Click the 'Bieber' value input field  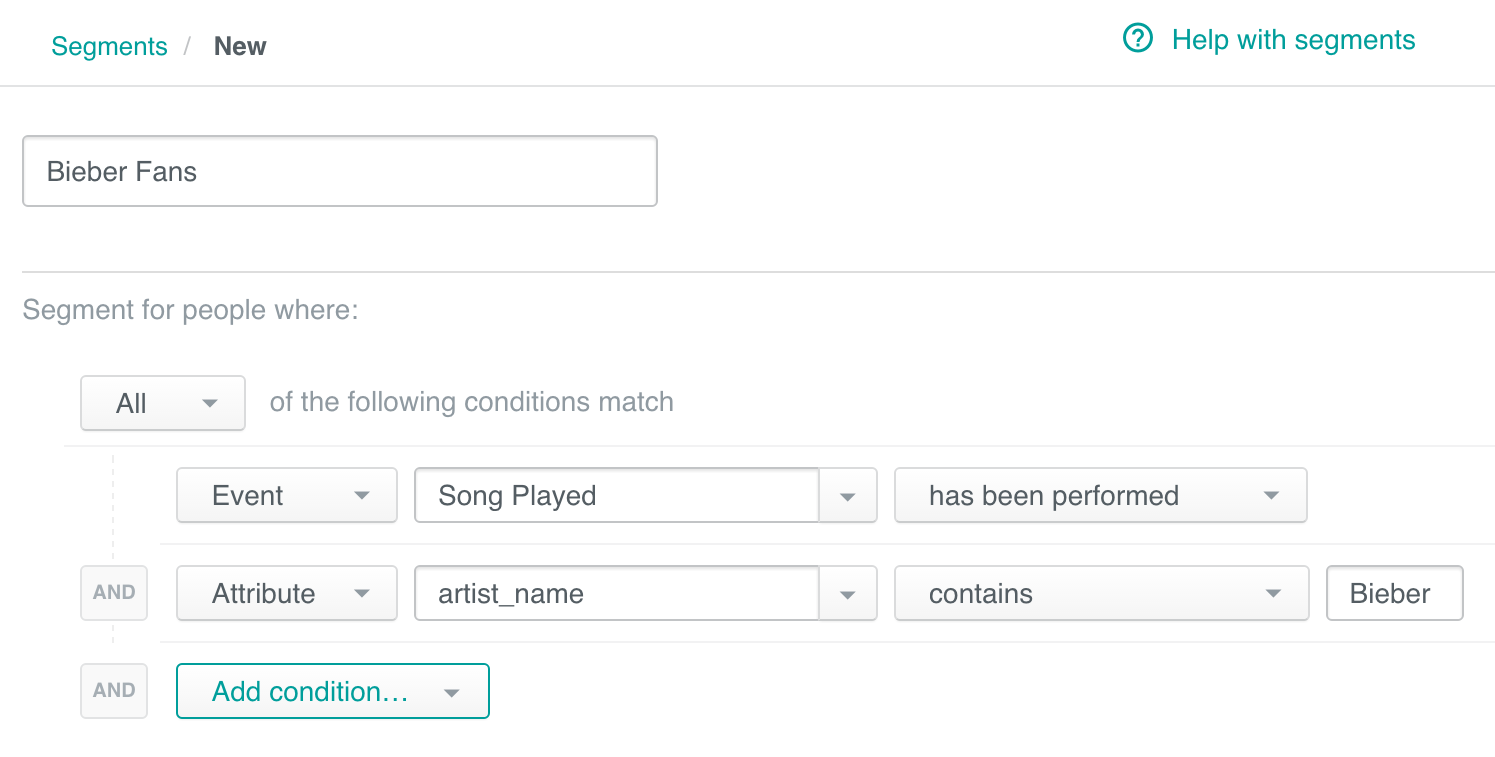click(1394, 593)
